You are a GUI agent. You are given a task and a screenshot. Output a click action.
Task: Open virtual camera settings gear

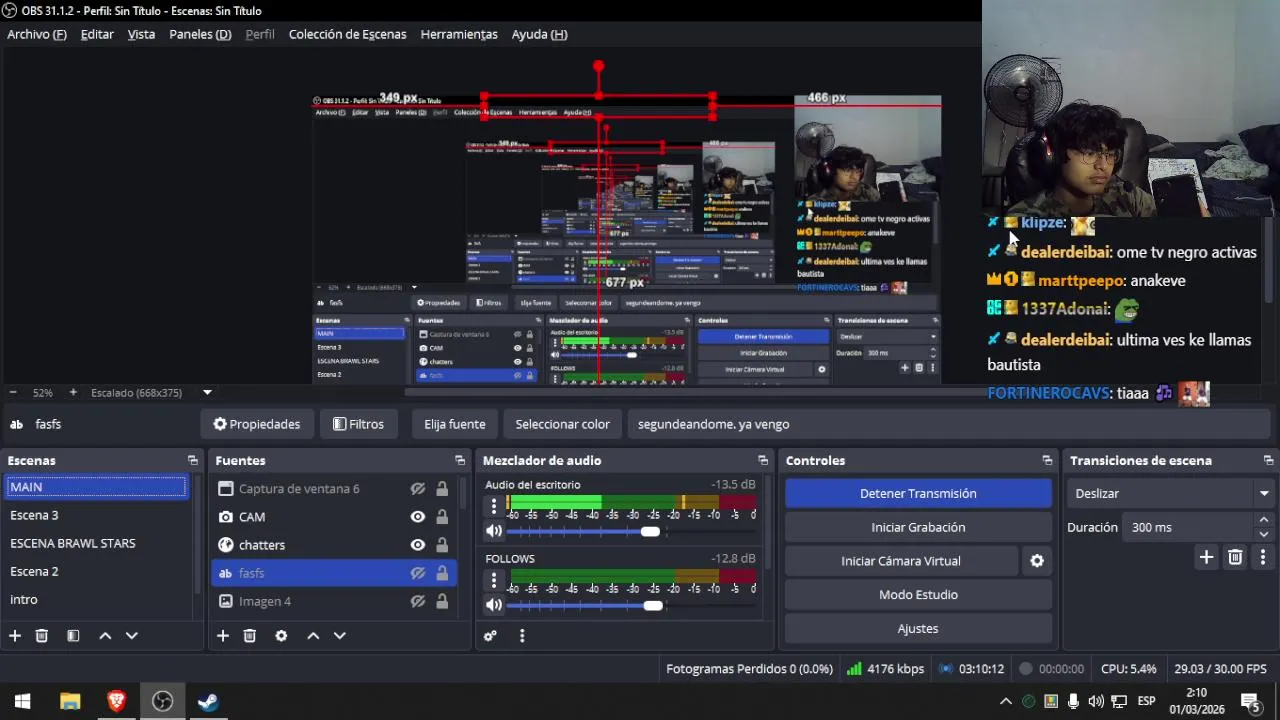1037,561
